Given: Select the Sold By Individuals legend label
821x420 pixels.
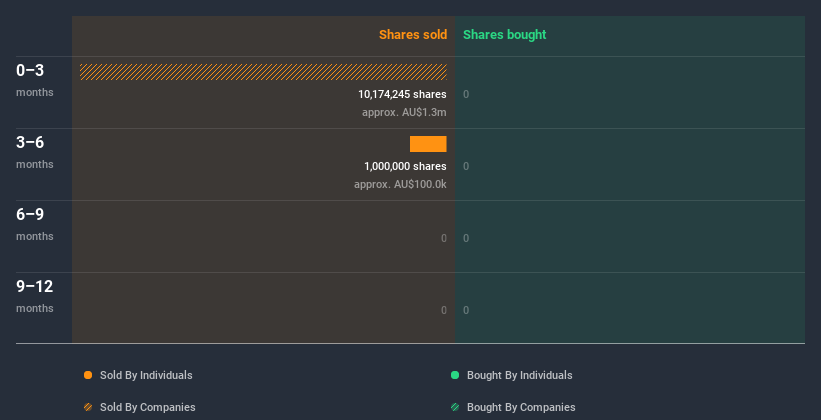Looking at the screenshot, I should point(146,375).
